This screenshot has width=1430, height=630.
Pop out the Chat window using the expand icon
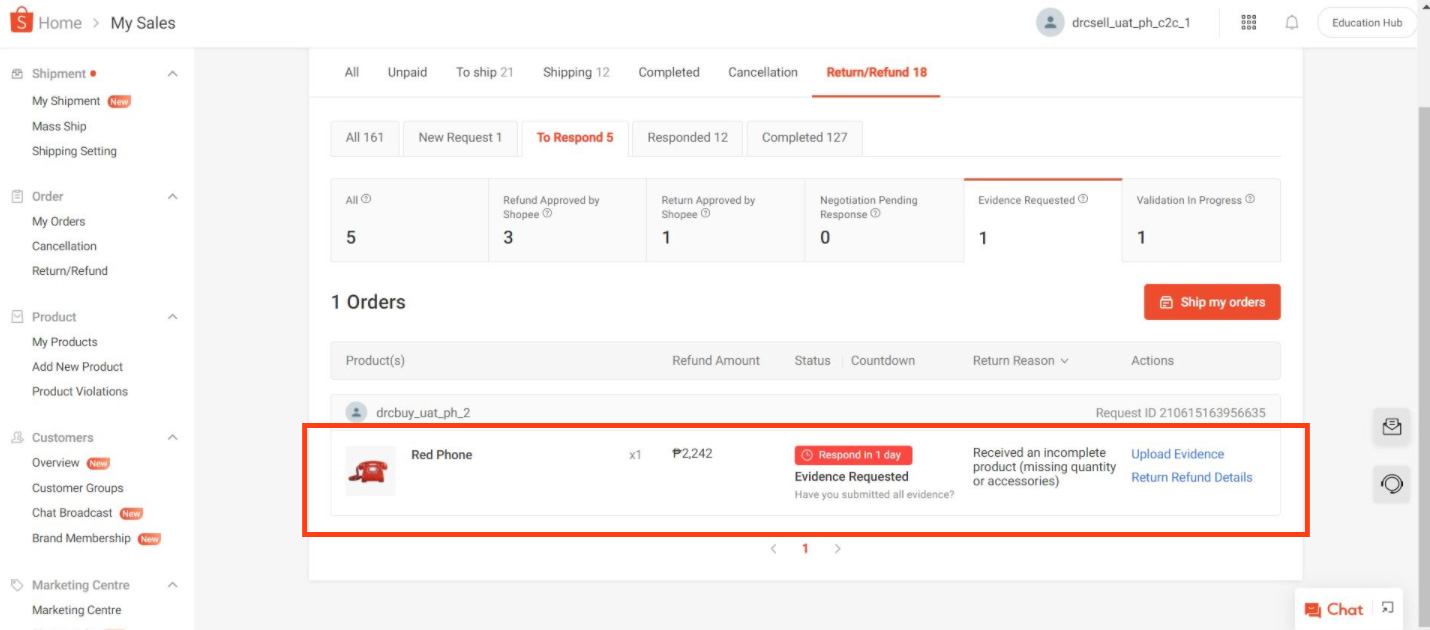(x=1387, y=607)
